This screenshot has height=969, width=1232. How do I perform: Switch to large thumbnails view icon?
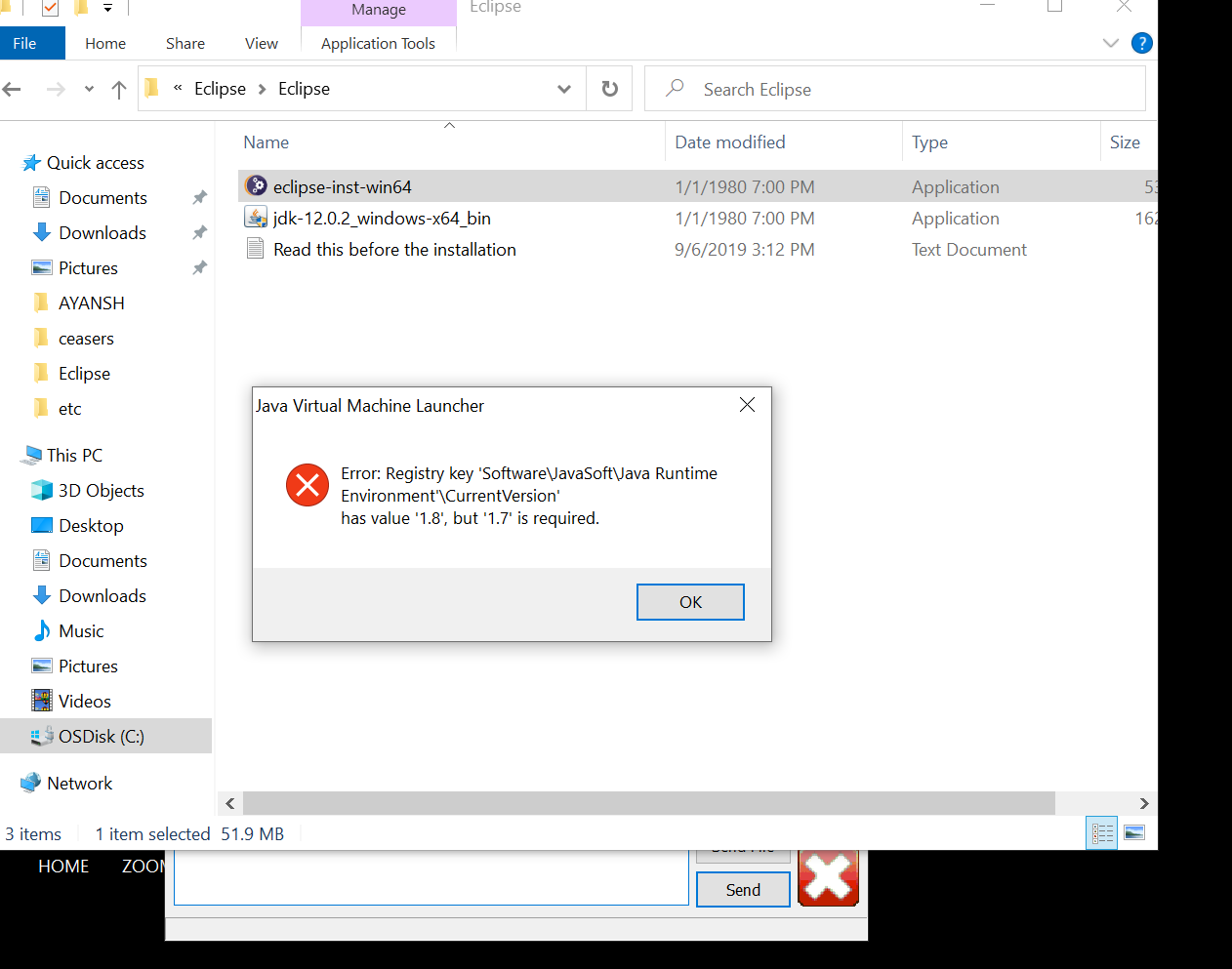(x=1134, y=833)
